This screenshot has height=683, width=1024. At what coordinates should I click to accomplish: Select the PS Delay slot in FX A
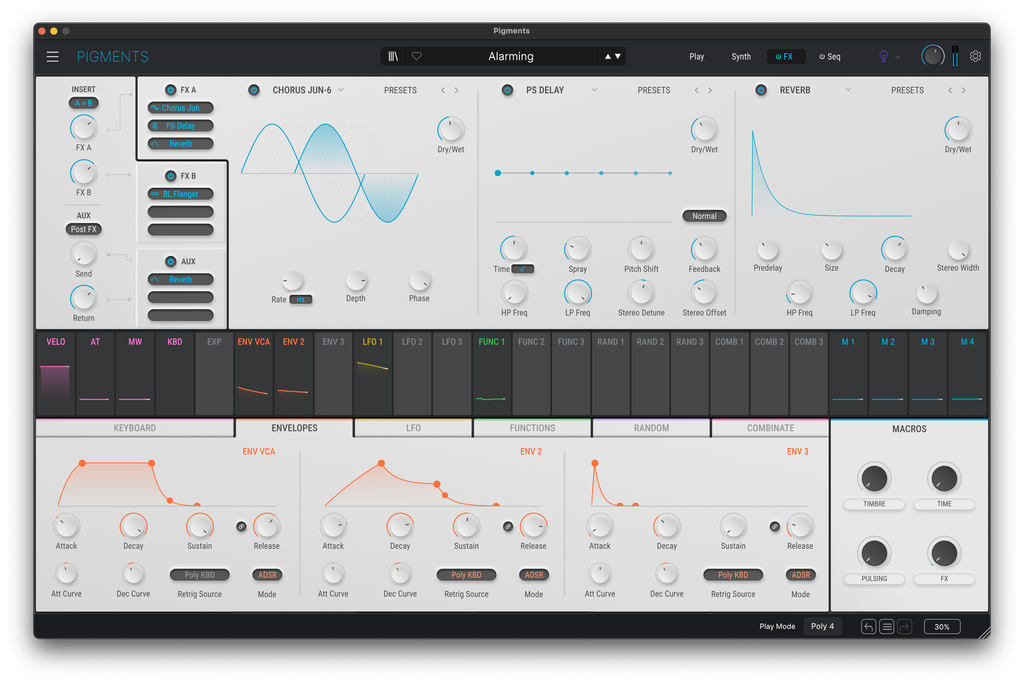[x=181, y=126]
